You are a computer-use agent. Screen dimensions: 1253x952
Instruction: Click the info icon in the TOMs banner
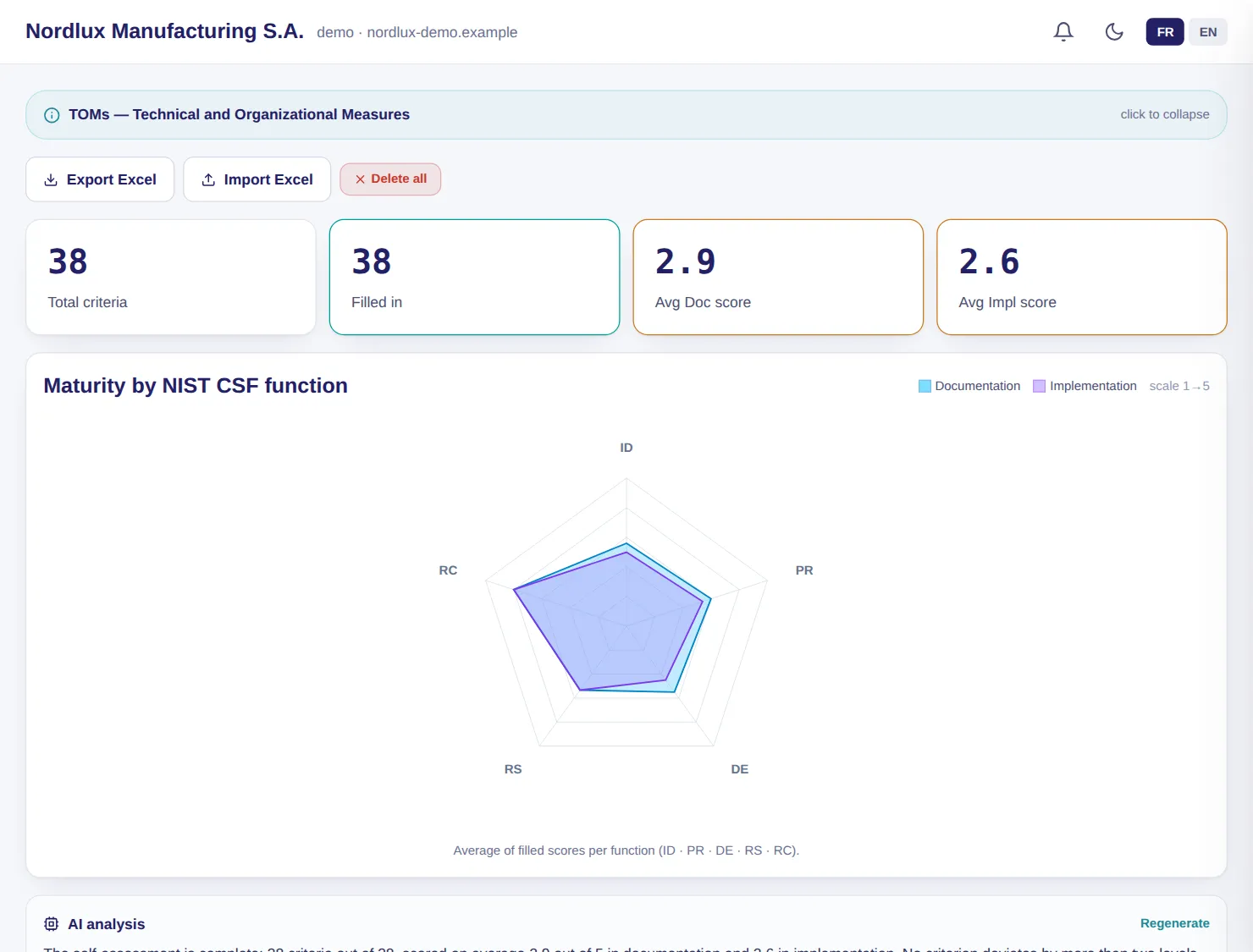pos(52,115)
